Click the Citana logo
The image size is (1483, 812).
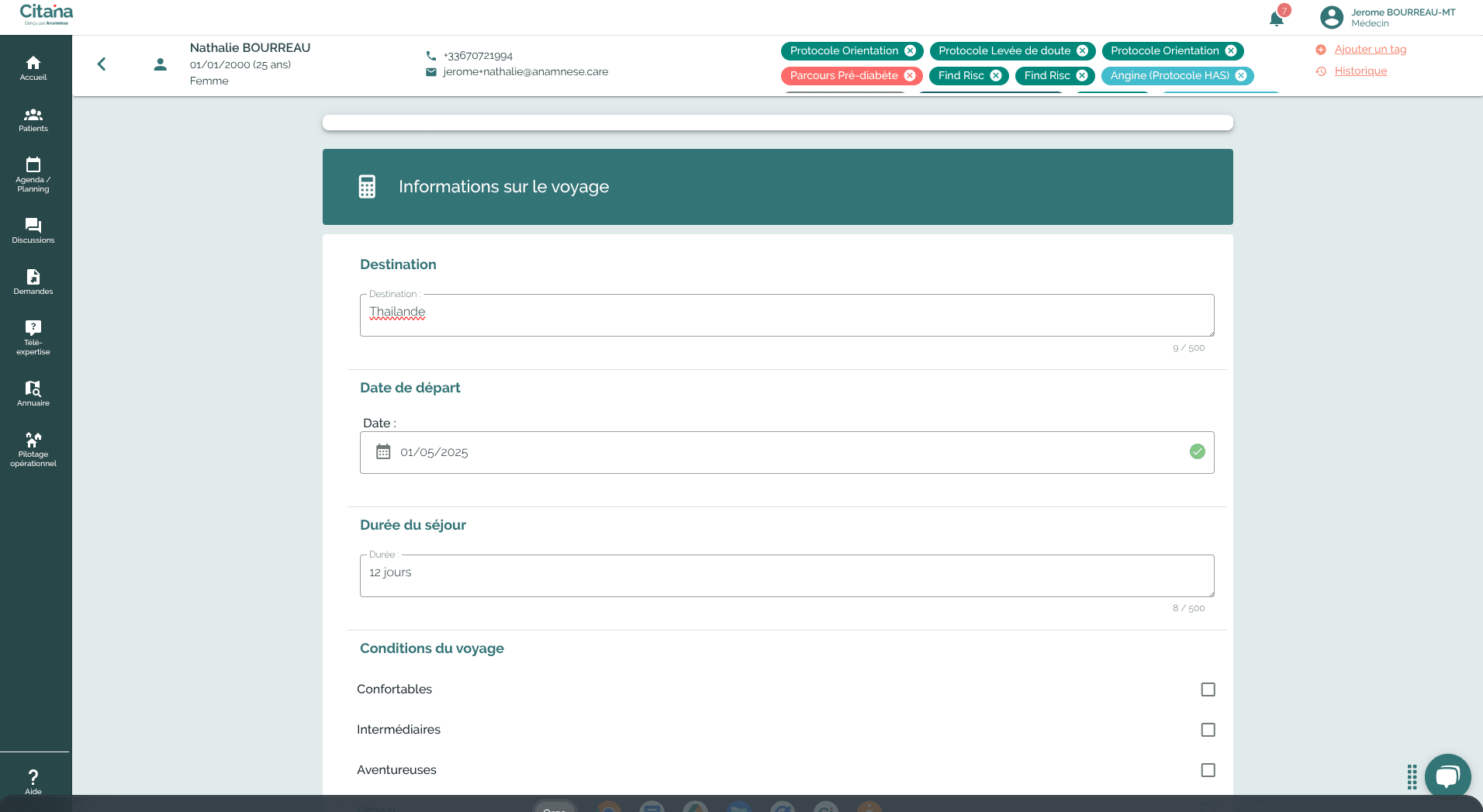click(47, 14)
